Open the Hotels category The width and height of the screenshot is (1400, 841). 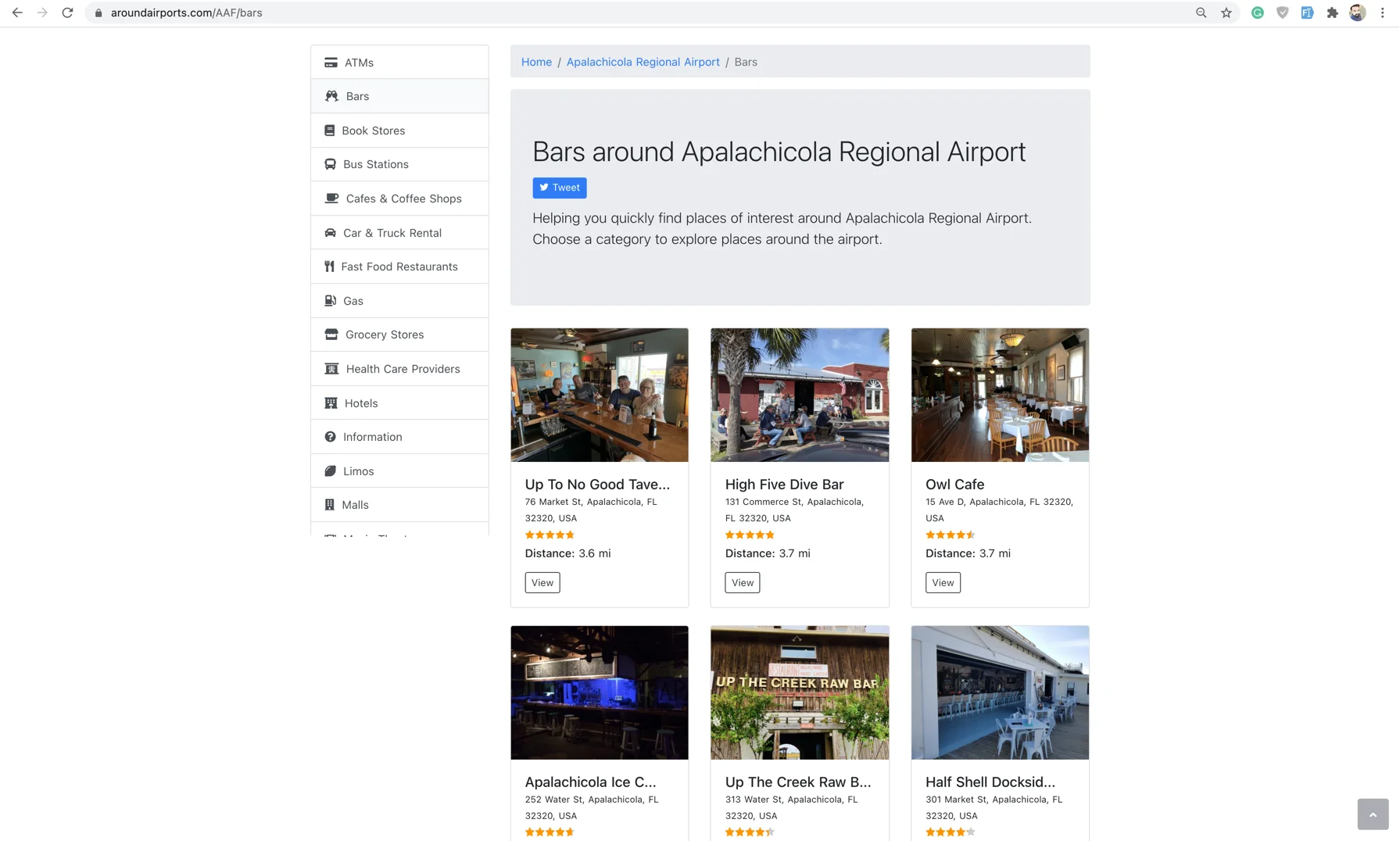[x=399, y=403]
